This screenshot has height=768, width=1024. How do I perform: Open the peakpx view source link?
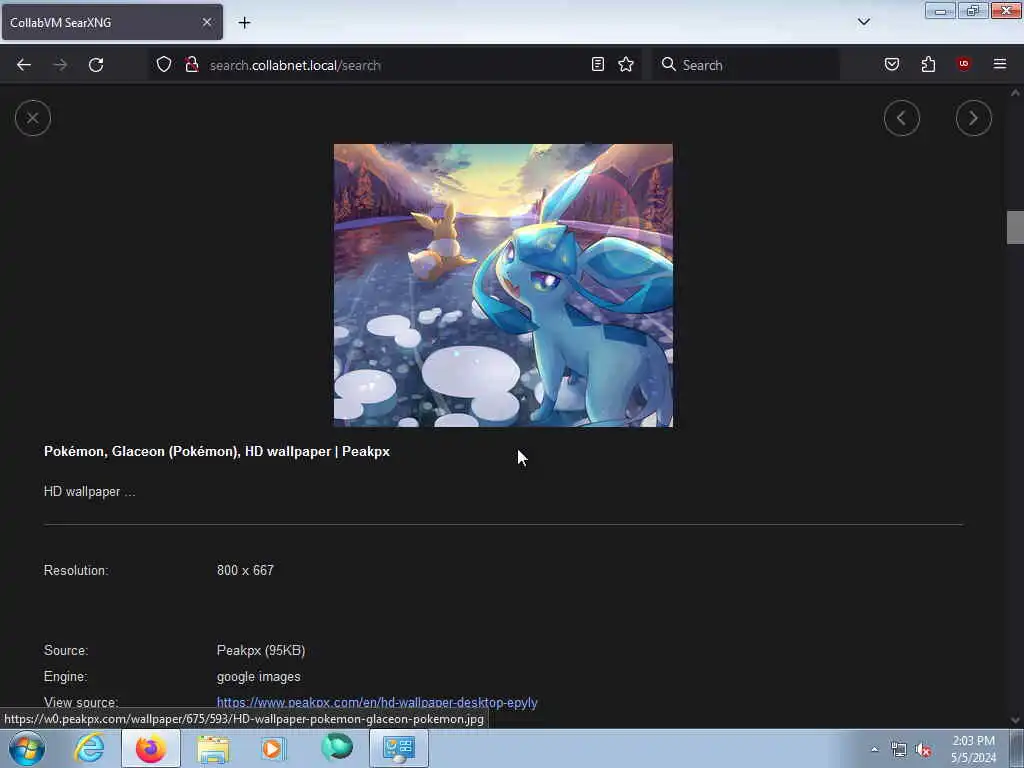click(377, 703)
